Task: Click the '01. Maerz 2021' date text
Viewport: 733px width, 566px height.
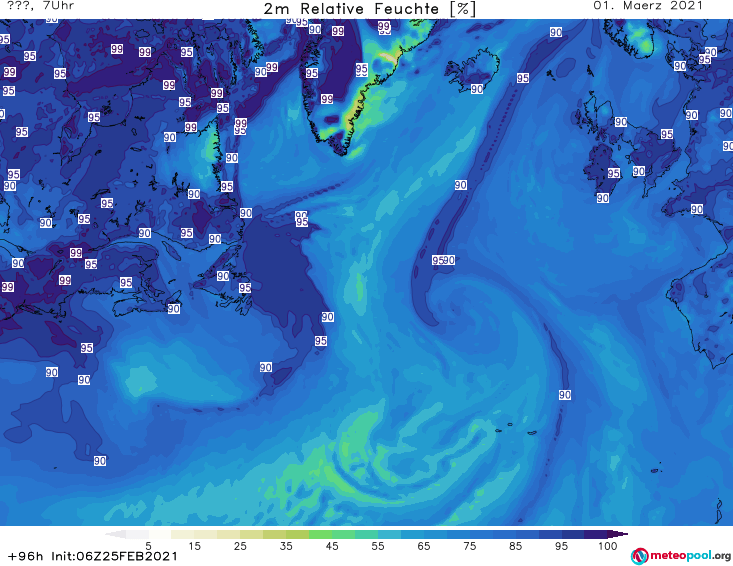Action: click(648, 6)
